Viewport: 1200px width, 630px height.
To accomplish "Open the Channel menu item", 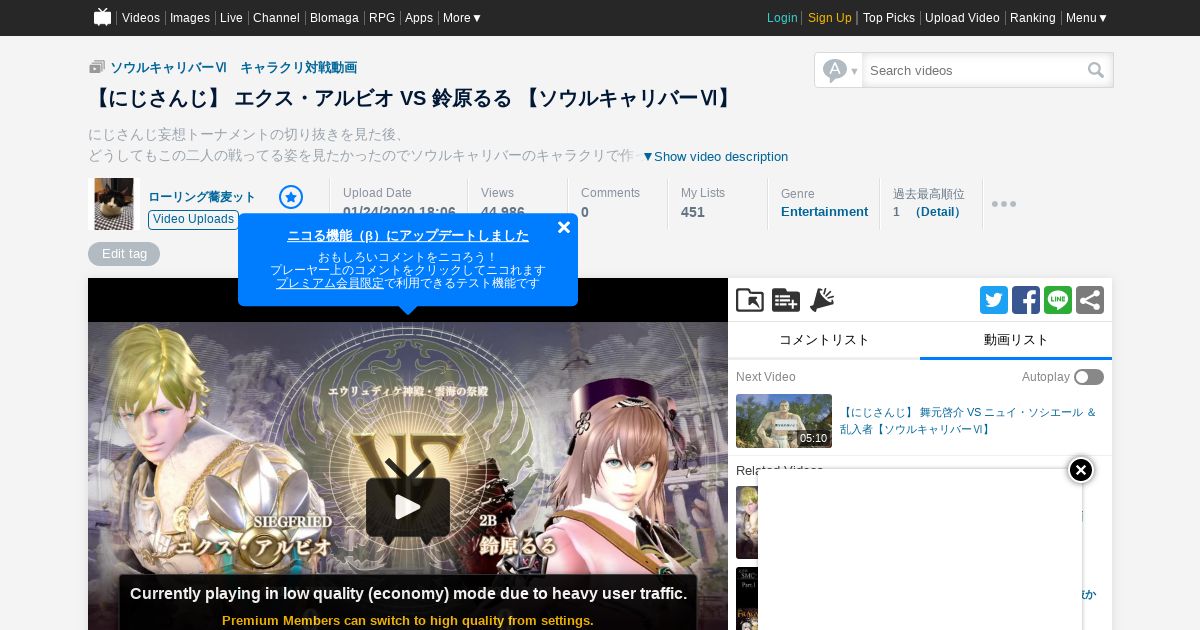I will pos(276,18).
